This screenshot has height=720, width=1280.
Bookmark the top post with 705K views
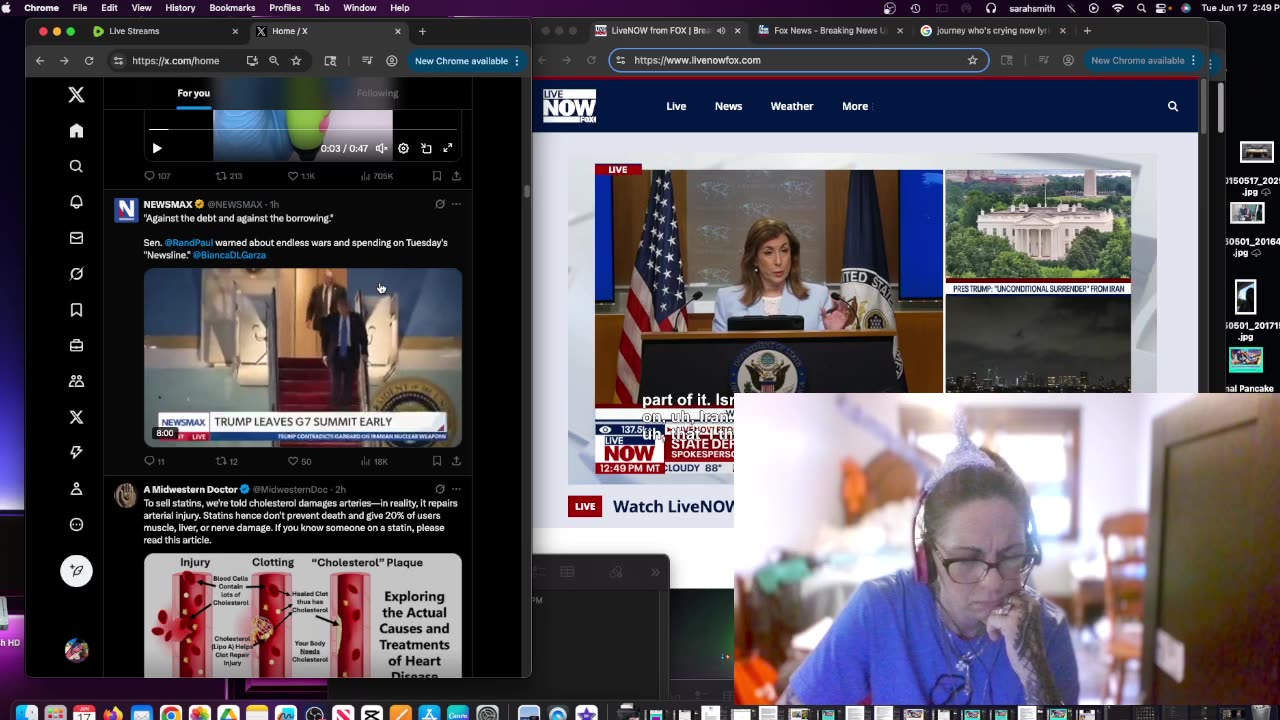pyautogui.click(x=437, y=176)
